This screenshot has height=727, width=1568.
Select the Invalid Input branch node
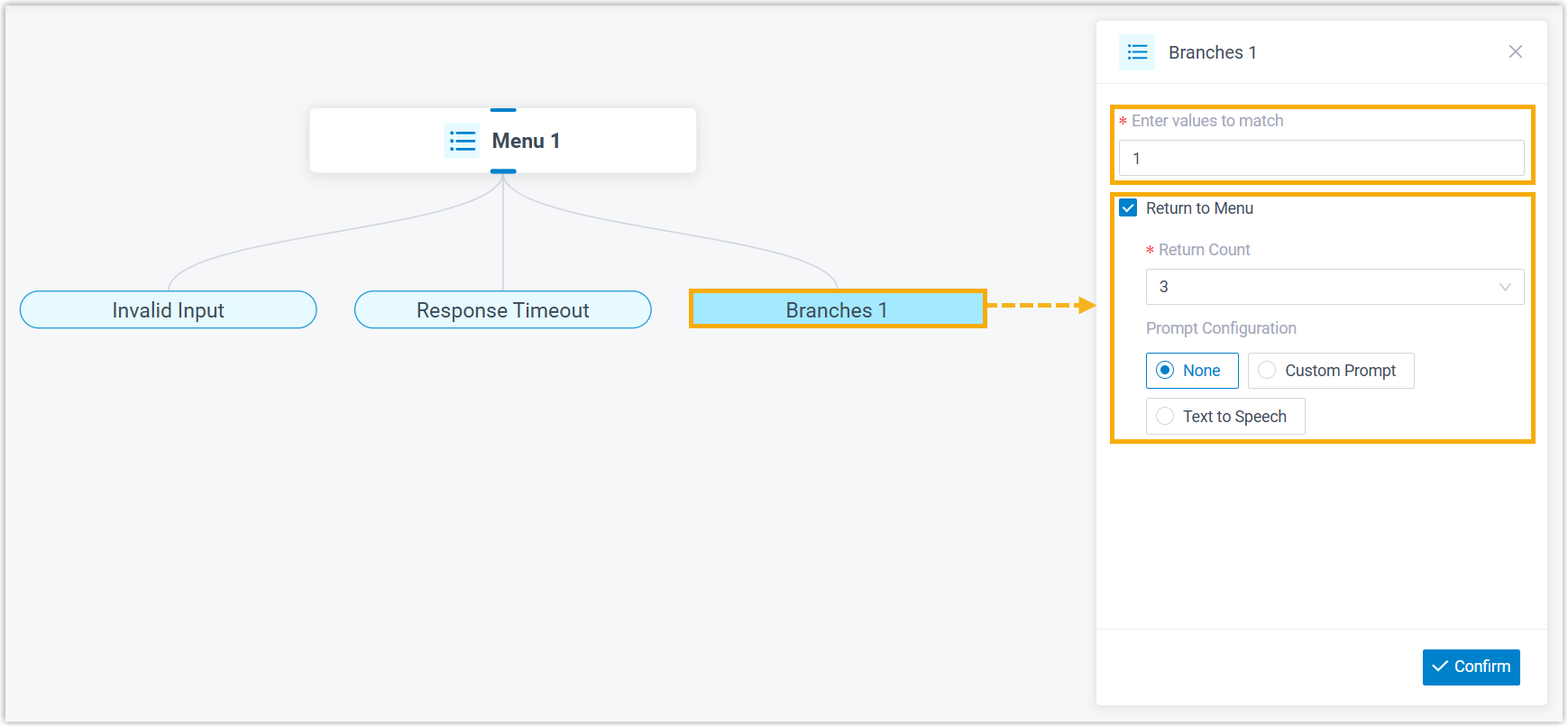point(169,310)
